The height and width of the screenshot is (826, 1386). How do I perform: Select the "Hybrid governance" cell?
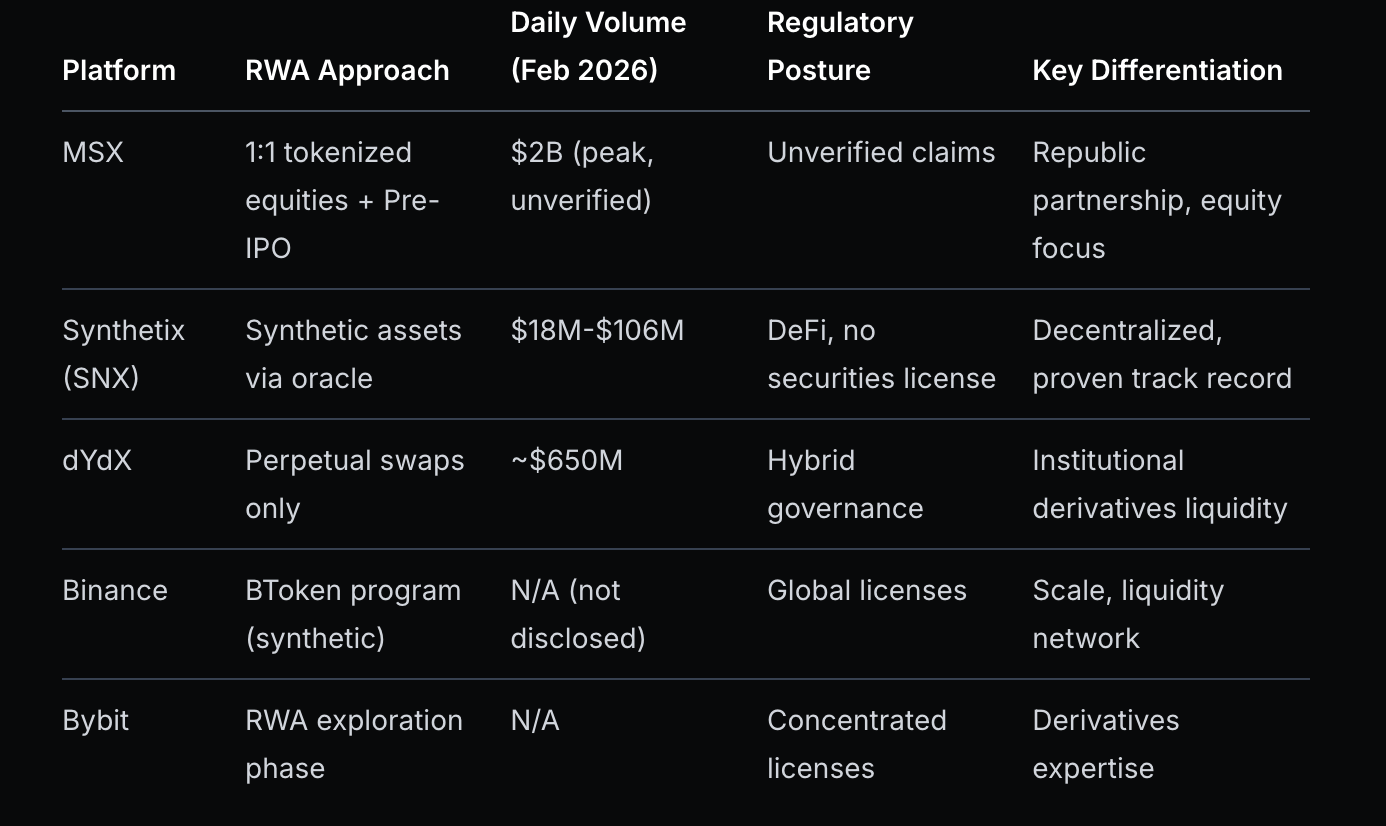pos(845,484)
